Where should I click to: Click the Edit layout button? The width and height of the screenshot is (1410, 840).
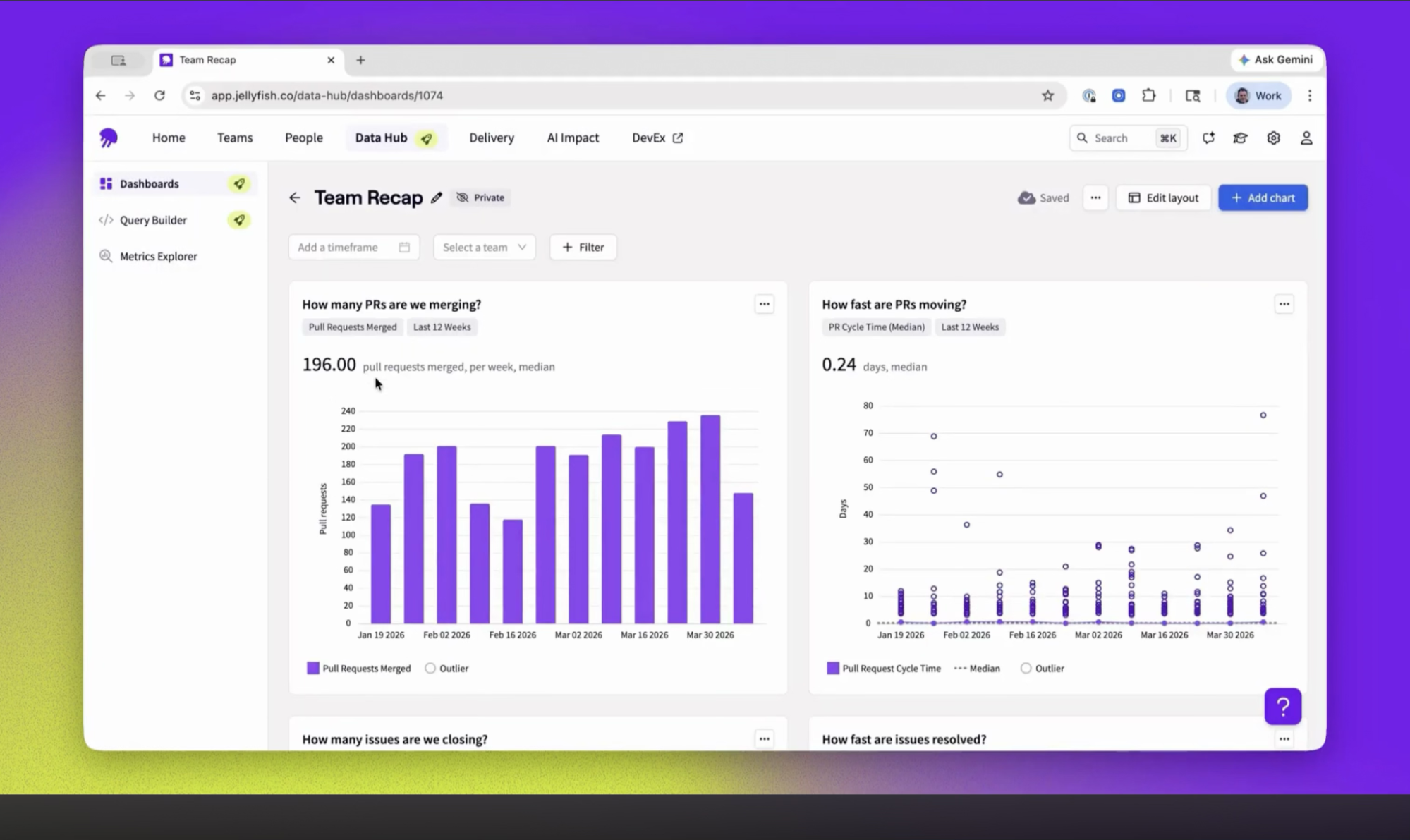(x=1163, y=197)
